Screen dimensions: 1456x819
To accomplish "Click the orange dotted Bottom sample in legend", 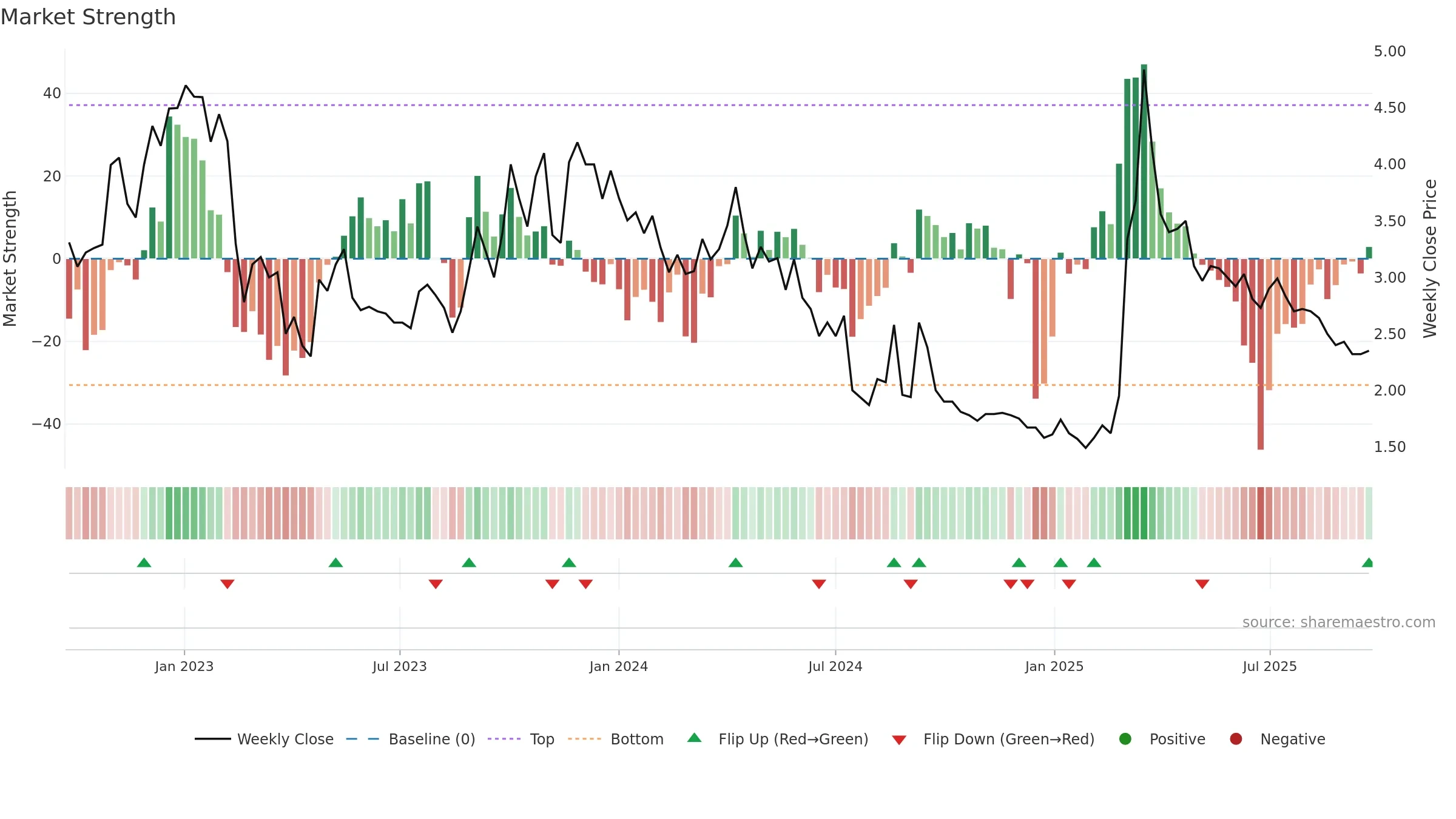I will 585,739.
